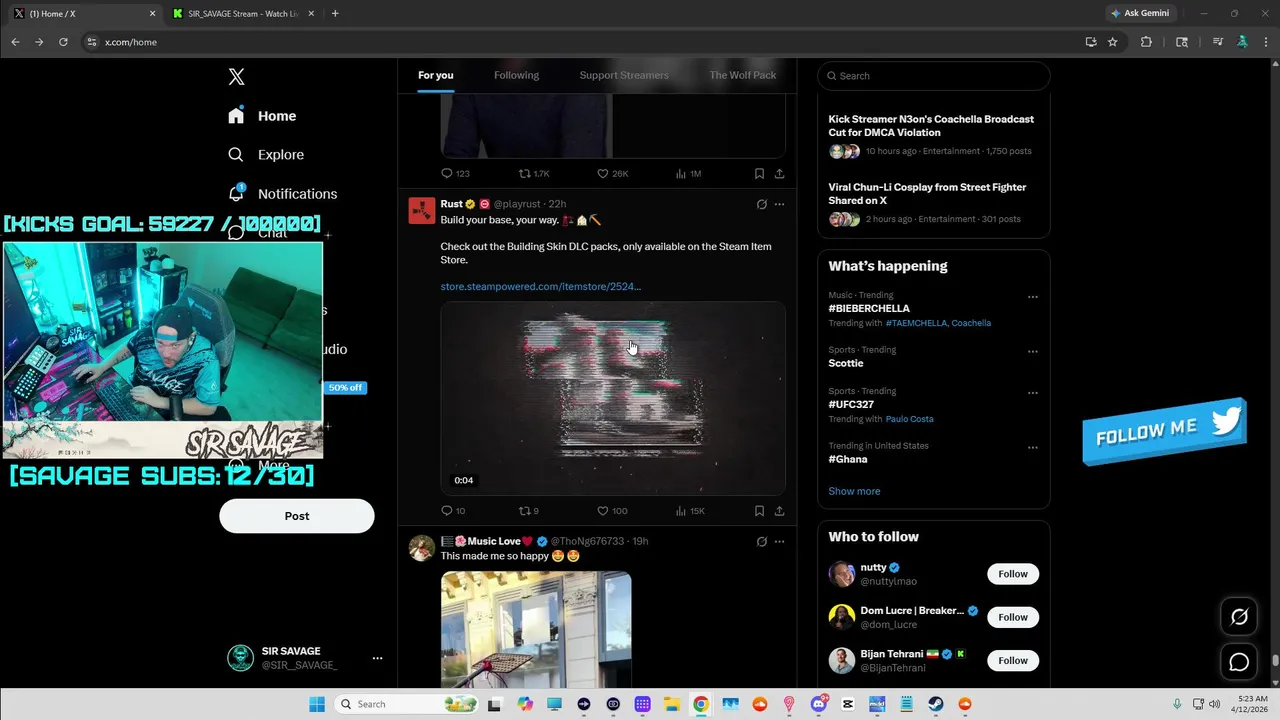Open Windows Start menu
The height and width of the screenshot is (720, 1280).
[x=316, y=704]
